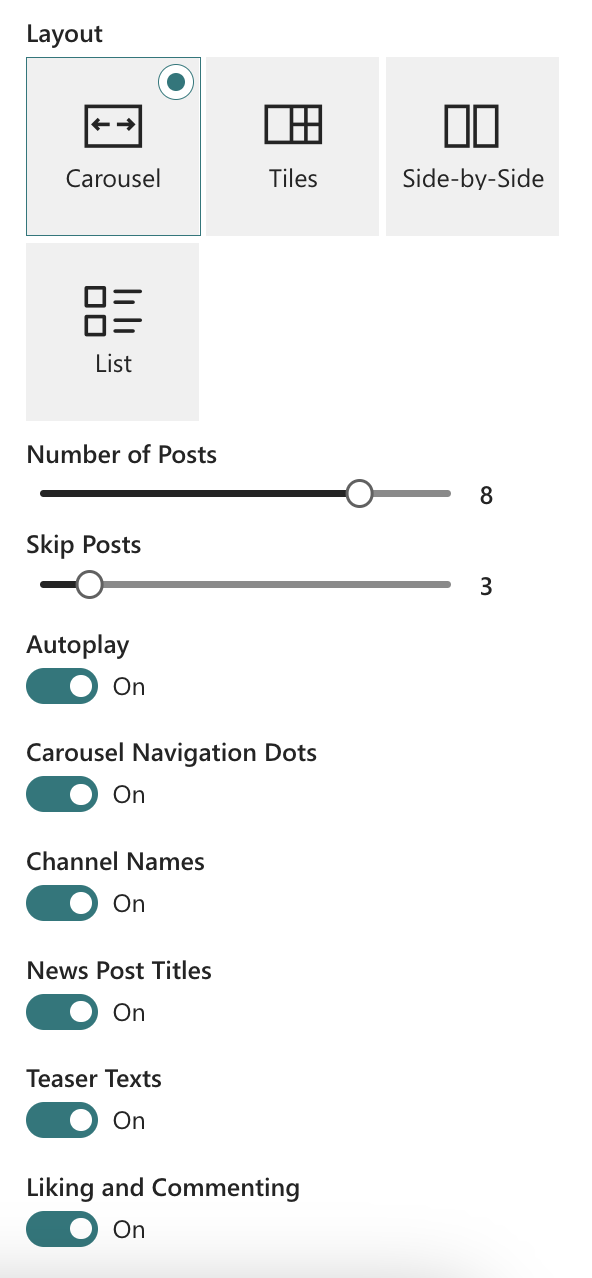The image size is (592, 1278).
Task: Switch off News Post Titles
Action: [x=62, y=1013]
